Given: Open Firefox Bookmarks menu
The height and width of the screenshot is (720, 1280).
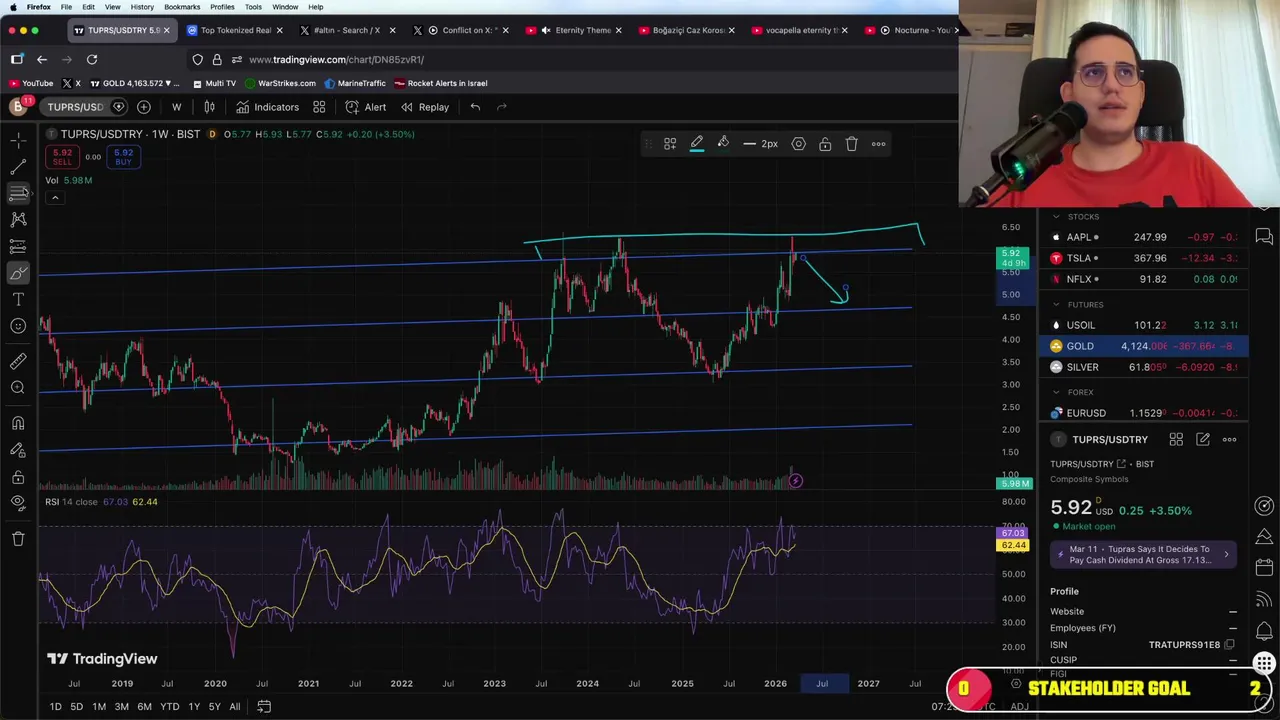Looking at the screenshot, I should (x=182, y=7).
